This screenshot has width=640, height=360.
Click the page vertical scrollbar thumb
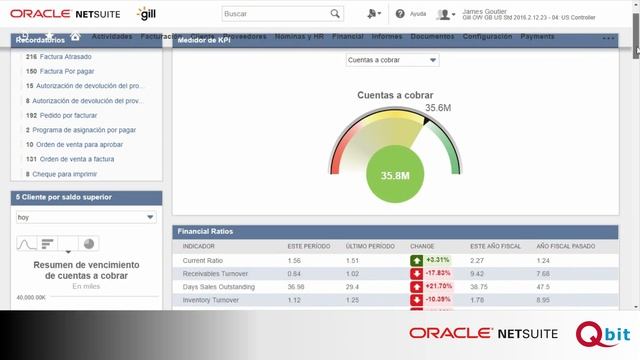tap(636, 35)
